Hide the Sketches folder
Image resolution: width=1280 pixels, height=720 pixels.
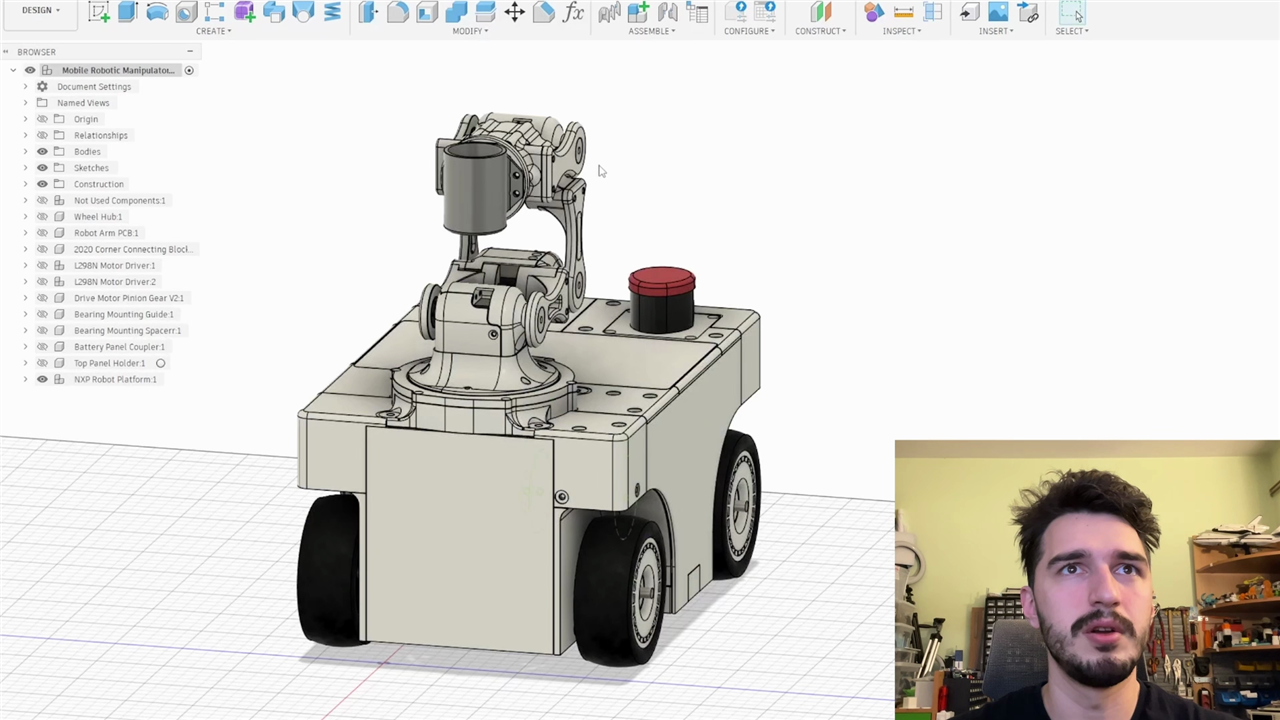point(42,168)
